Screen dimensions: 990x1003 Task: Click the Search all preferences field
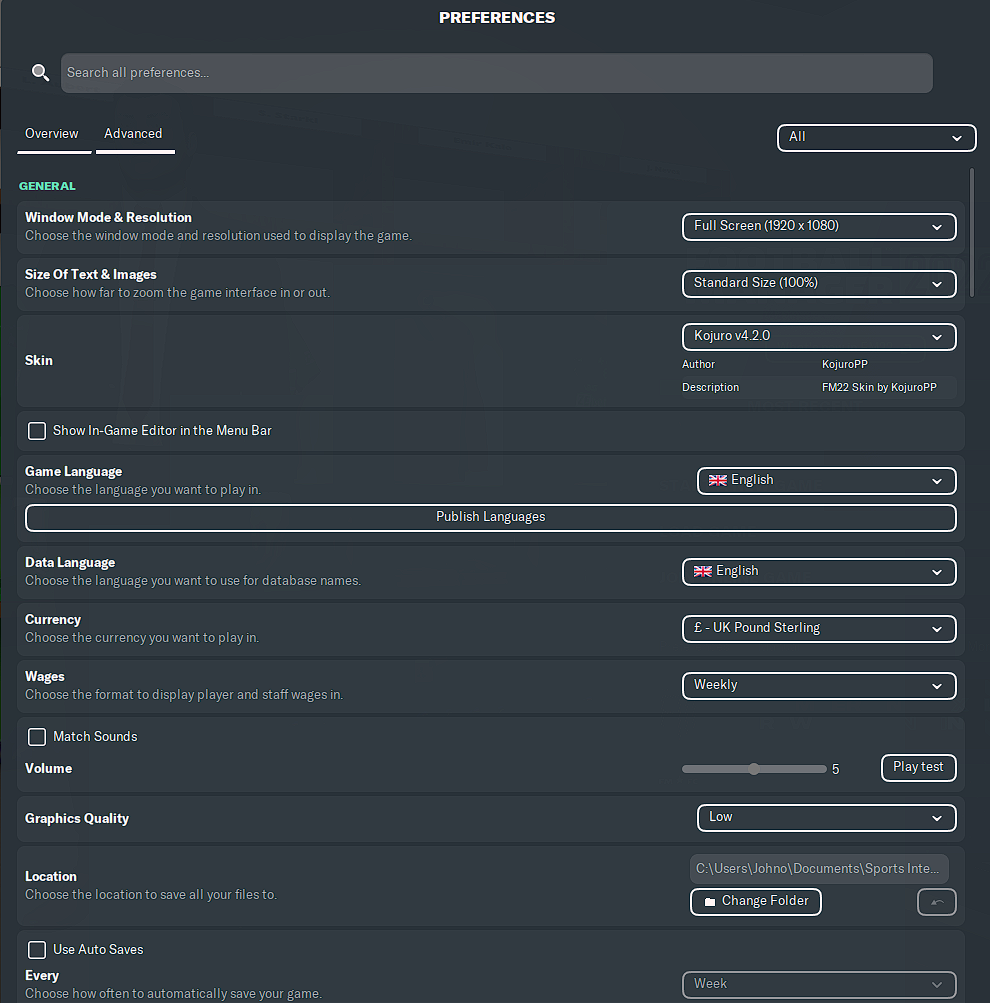(x=496, y=73)
